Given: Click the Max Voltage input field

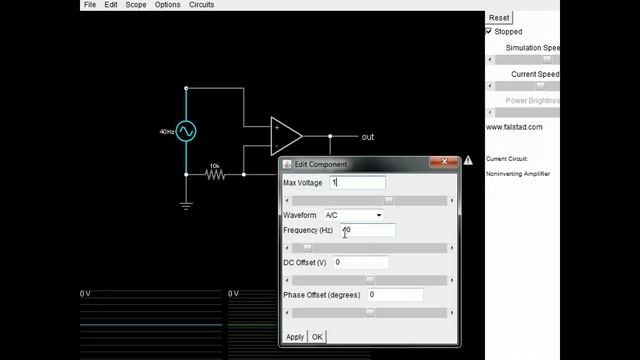Looking at the screenshot, I should (357, 182).
